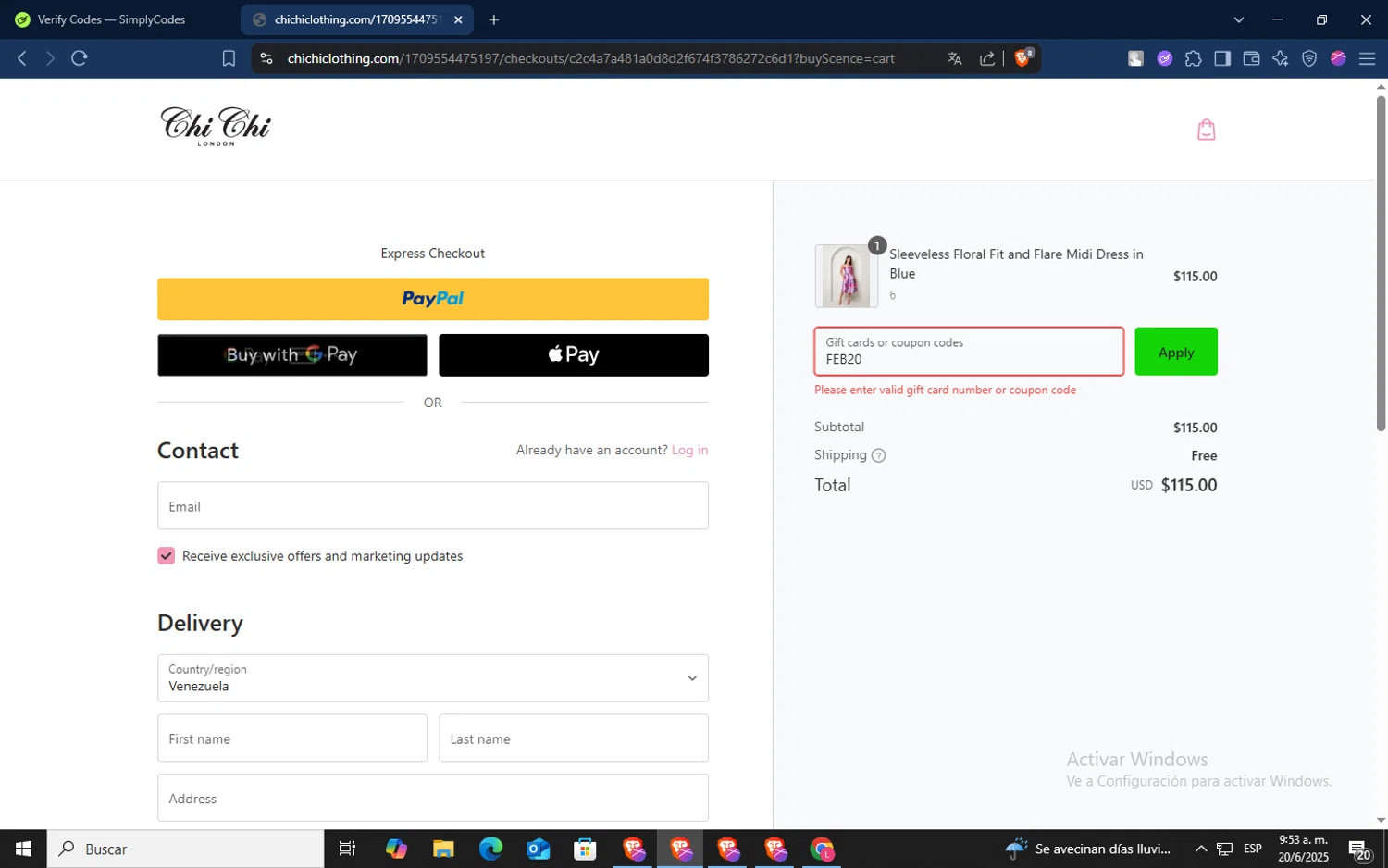This screenshot has width=1388, height=868.
Task: Choose Apple Pay express checkout
Action: 574,355
